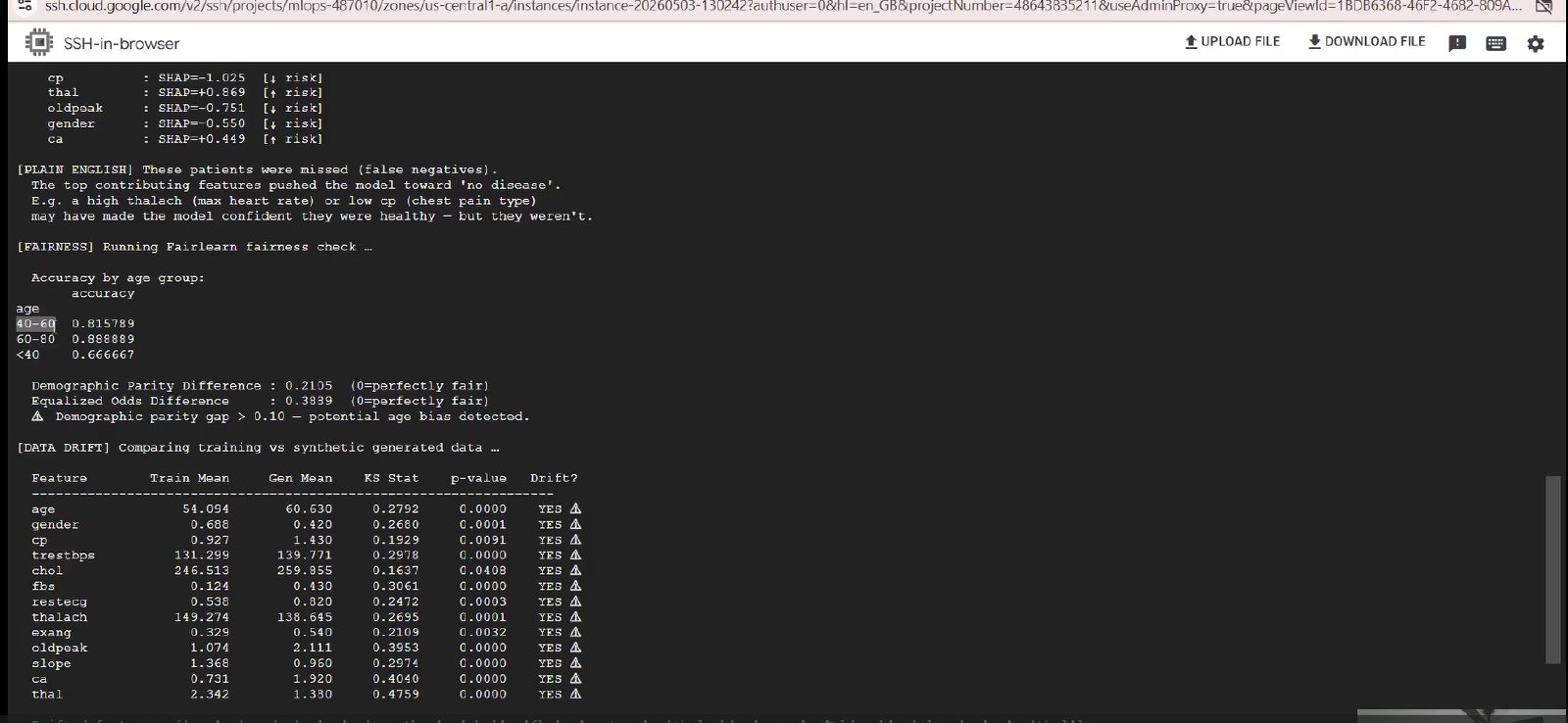Image resolution: width=1568 pixels, height=723 pixels.
Task: Click the drift warning icon in cp row
Action: pyautogui.click(x=575, y=541)
